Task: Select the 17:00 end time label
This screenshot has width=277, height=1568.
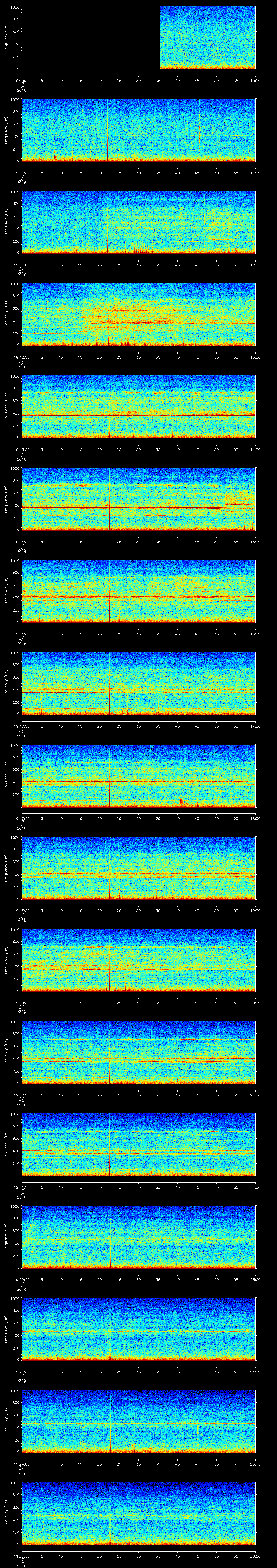Action: 256,726
